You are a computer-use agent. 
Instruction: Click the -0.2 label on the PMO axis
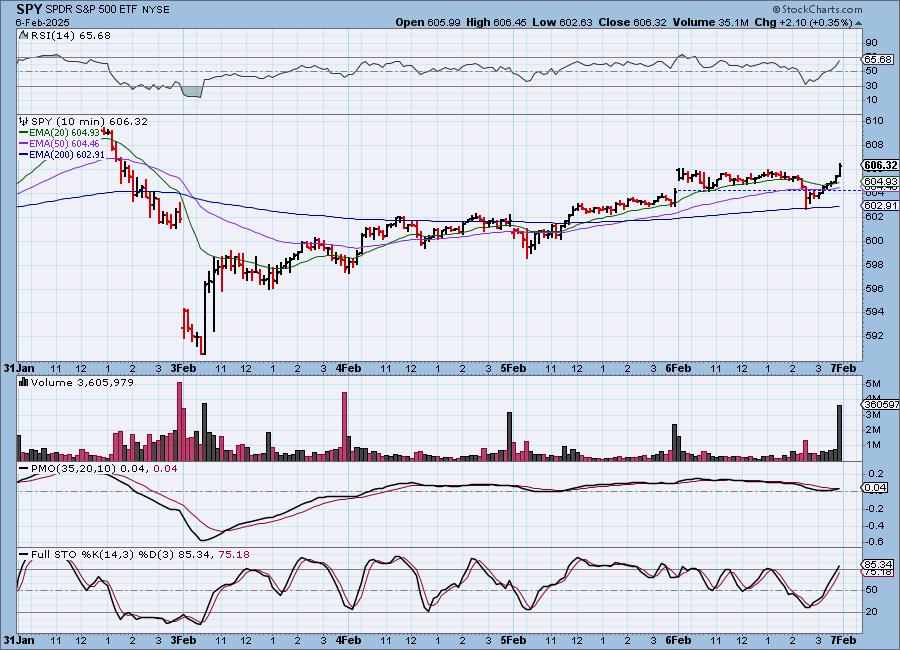(874, 509)
